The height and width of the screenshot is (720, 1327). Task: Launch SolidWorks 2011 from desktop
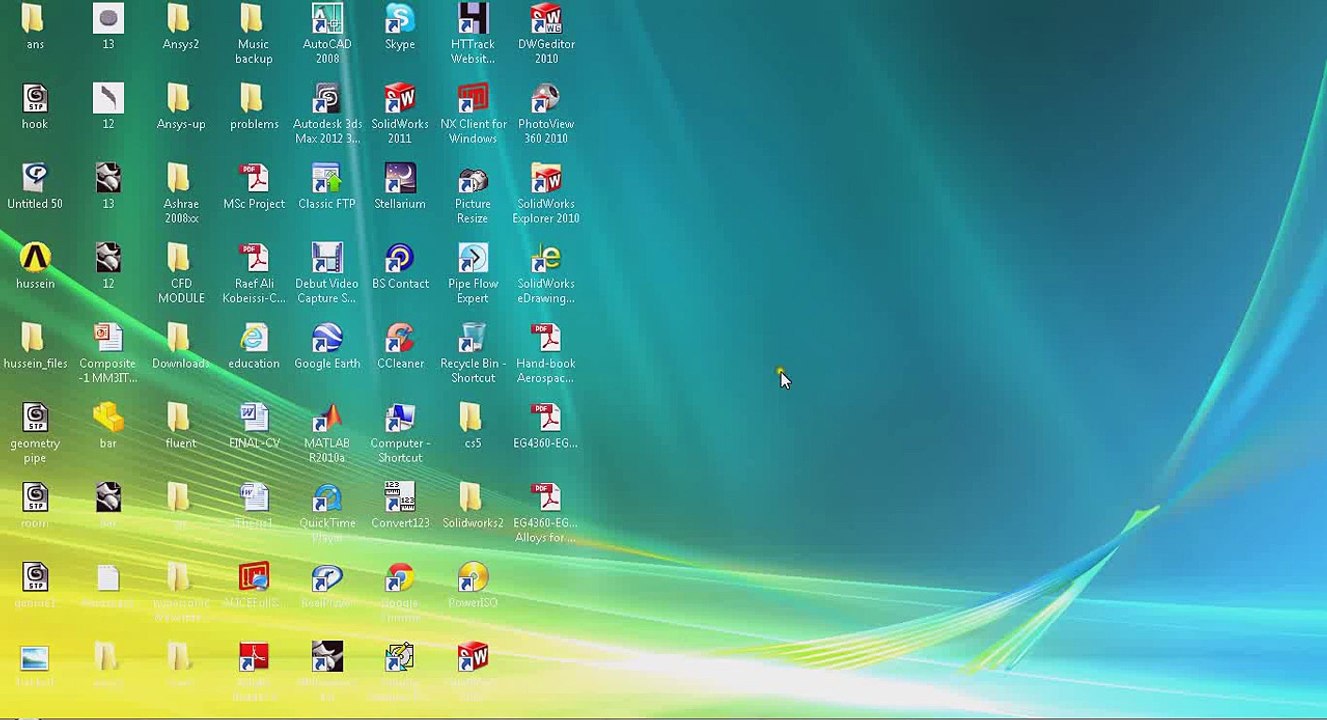pyautogui.click(x=400, y=99)
